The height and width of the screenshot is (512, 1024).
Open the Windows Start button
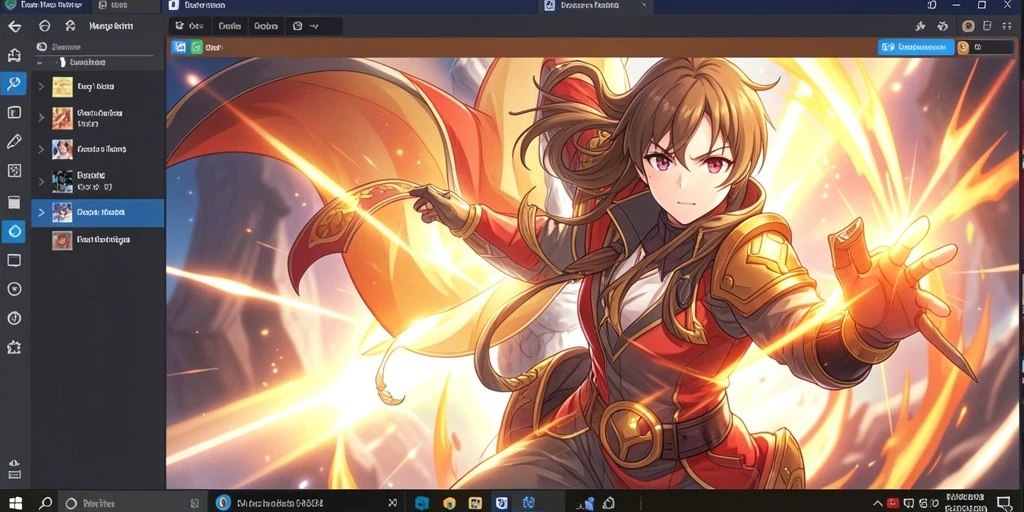pos(14,503)
